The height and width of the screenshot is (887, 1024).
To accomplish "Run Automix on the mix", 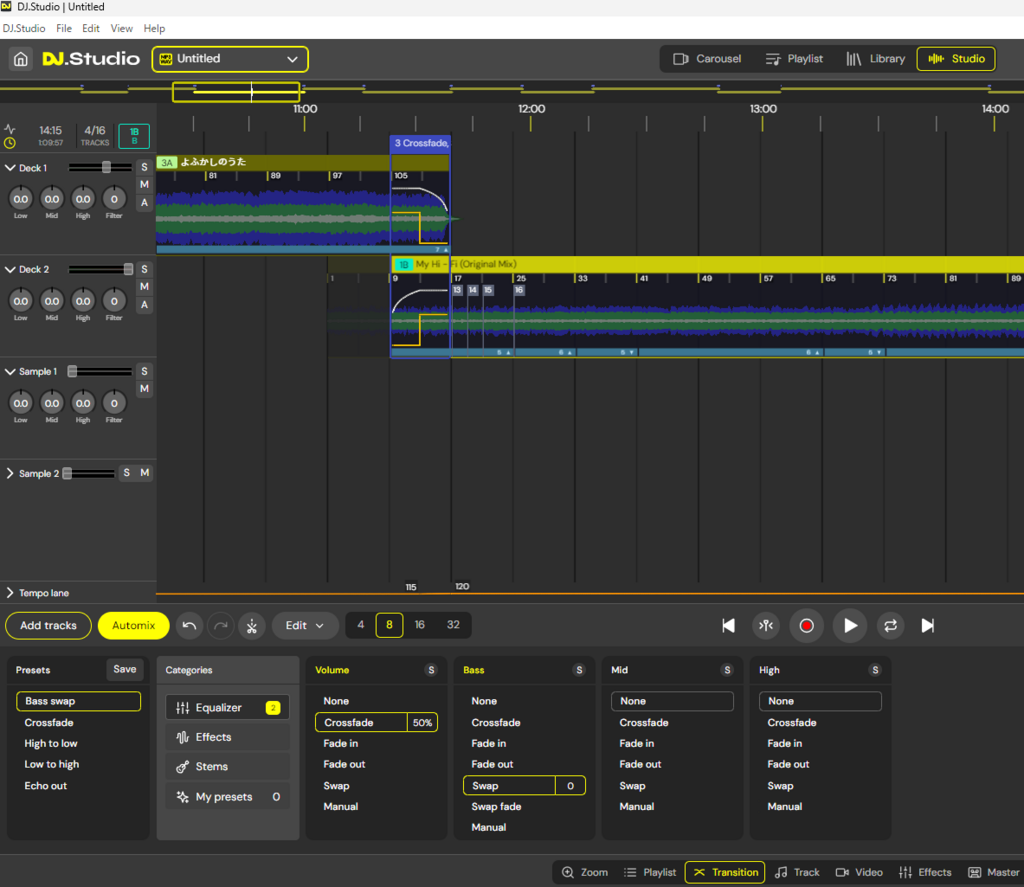I will coord(133,626).
